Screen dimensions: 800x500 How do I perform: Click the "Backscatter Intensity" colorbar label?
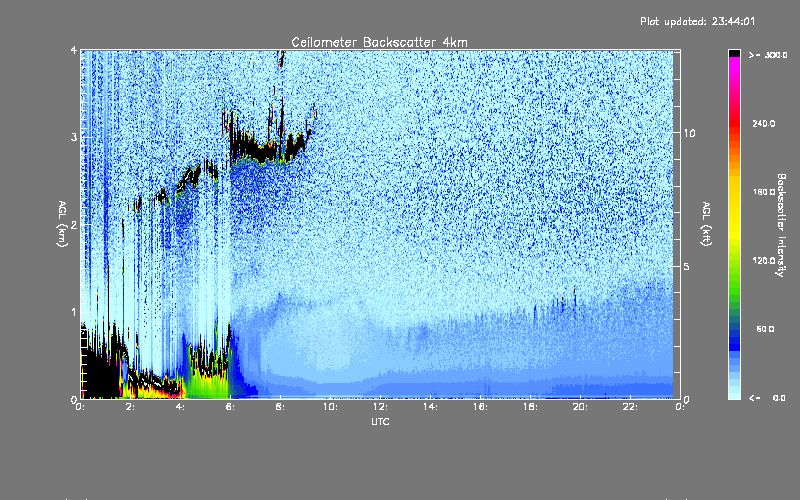[x=781, y=225]
